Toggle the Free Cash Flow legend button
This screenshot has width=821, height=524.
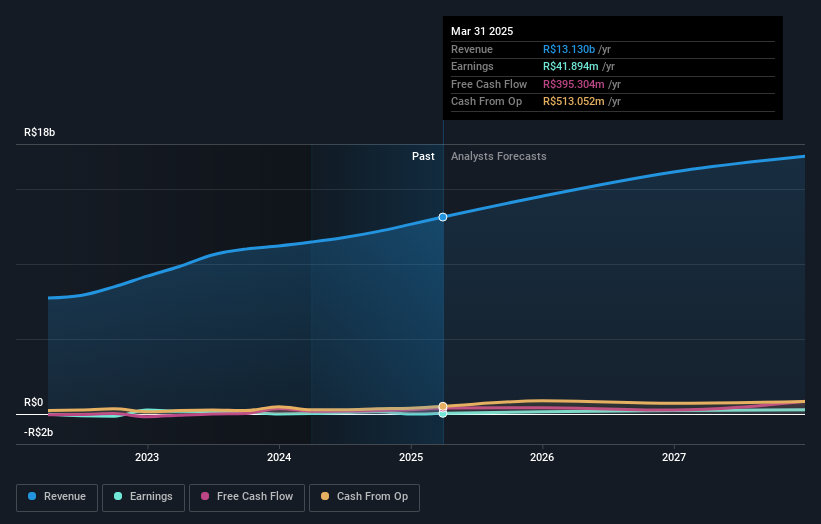click(x=247, y=497)
